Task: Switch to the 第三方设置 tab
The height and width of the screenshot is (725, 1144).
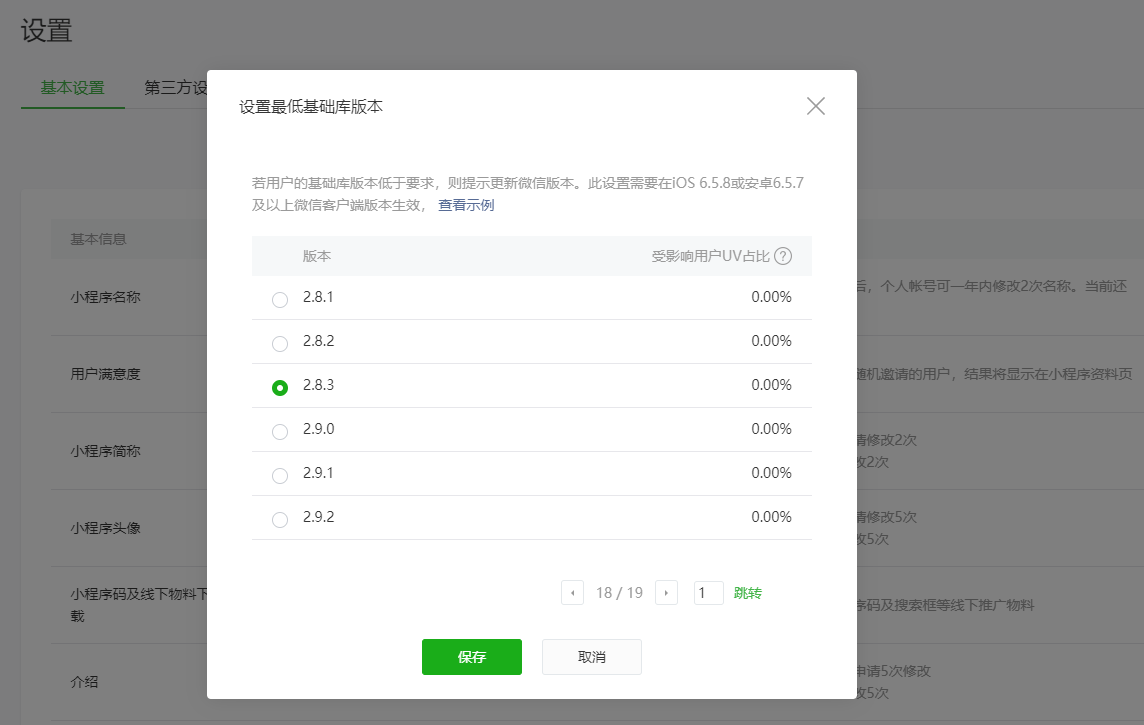Action: 176,88
